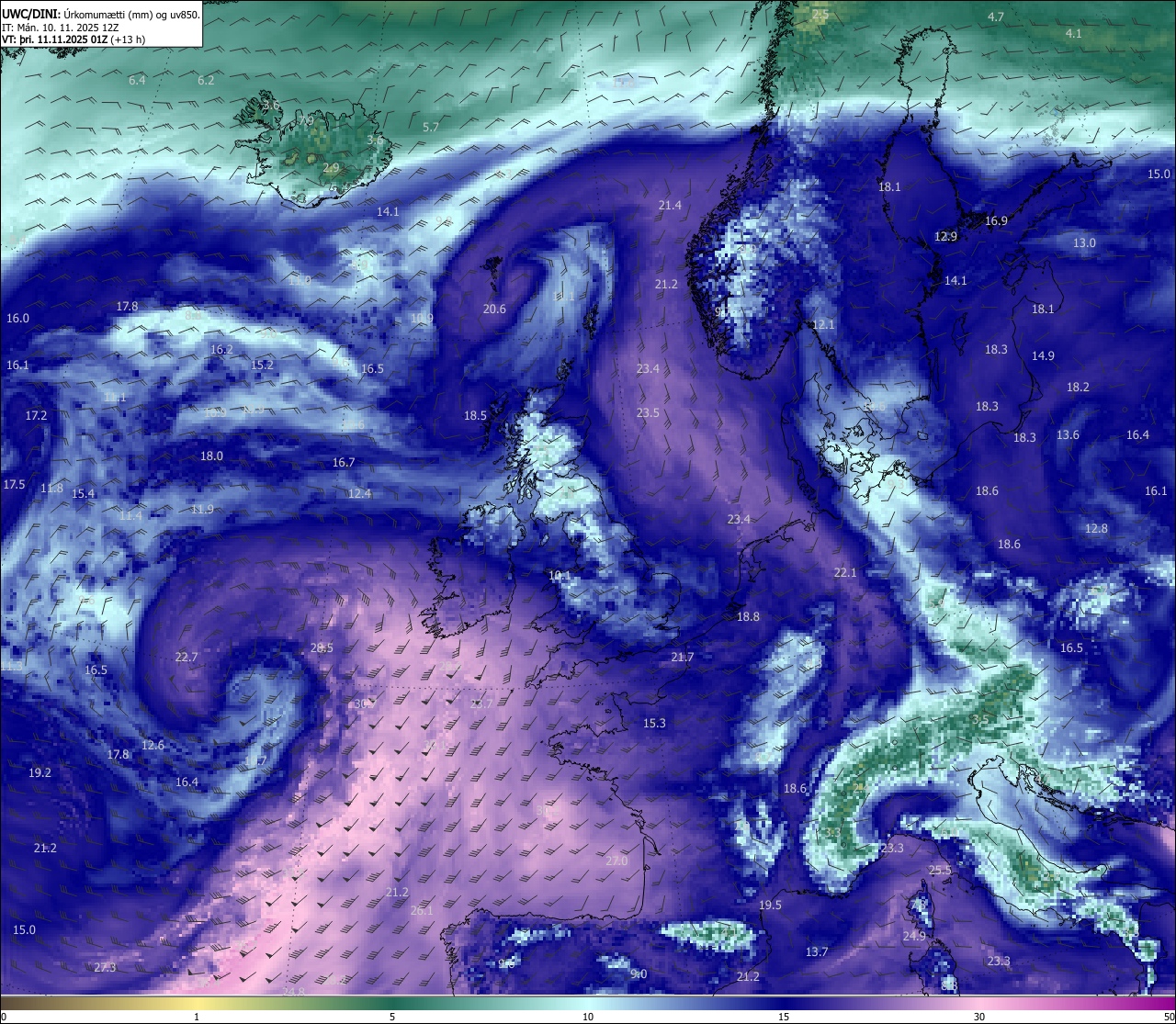Click the 9.0 value on the map
Screen dimensions: 1176x1024
[x=639, y=974]
